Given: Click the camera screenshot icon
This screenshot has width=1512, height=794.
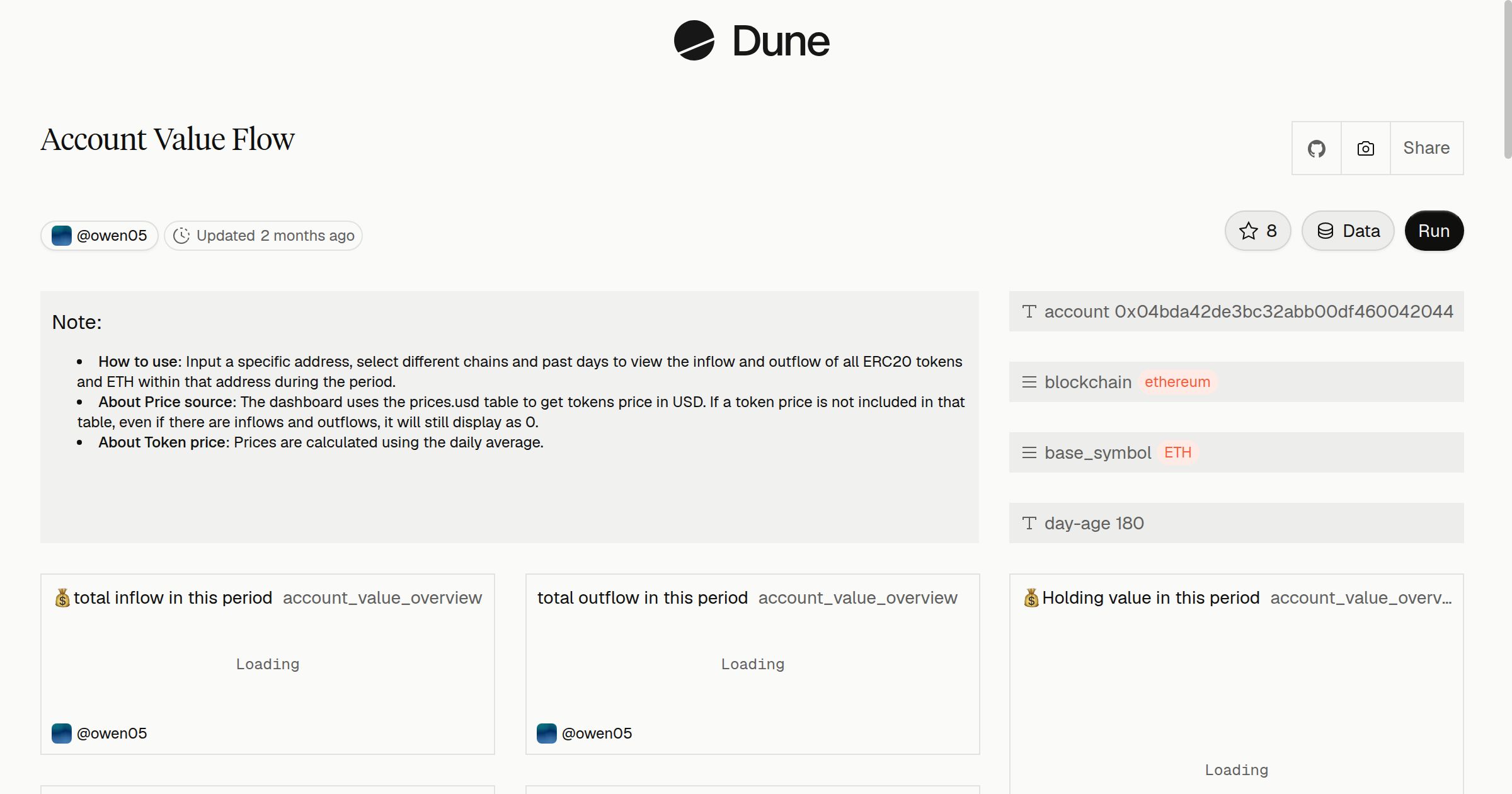Looking at the screenshot, I should pyautogui.click(x=1365, y=148).
